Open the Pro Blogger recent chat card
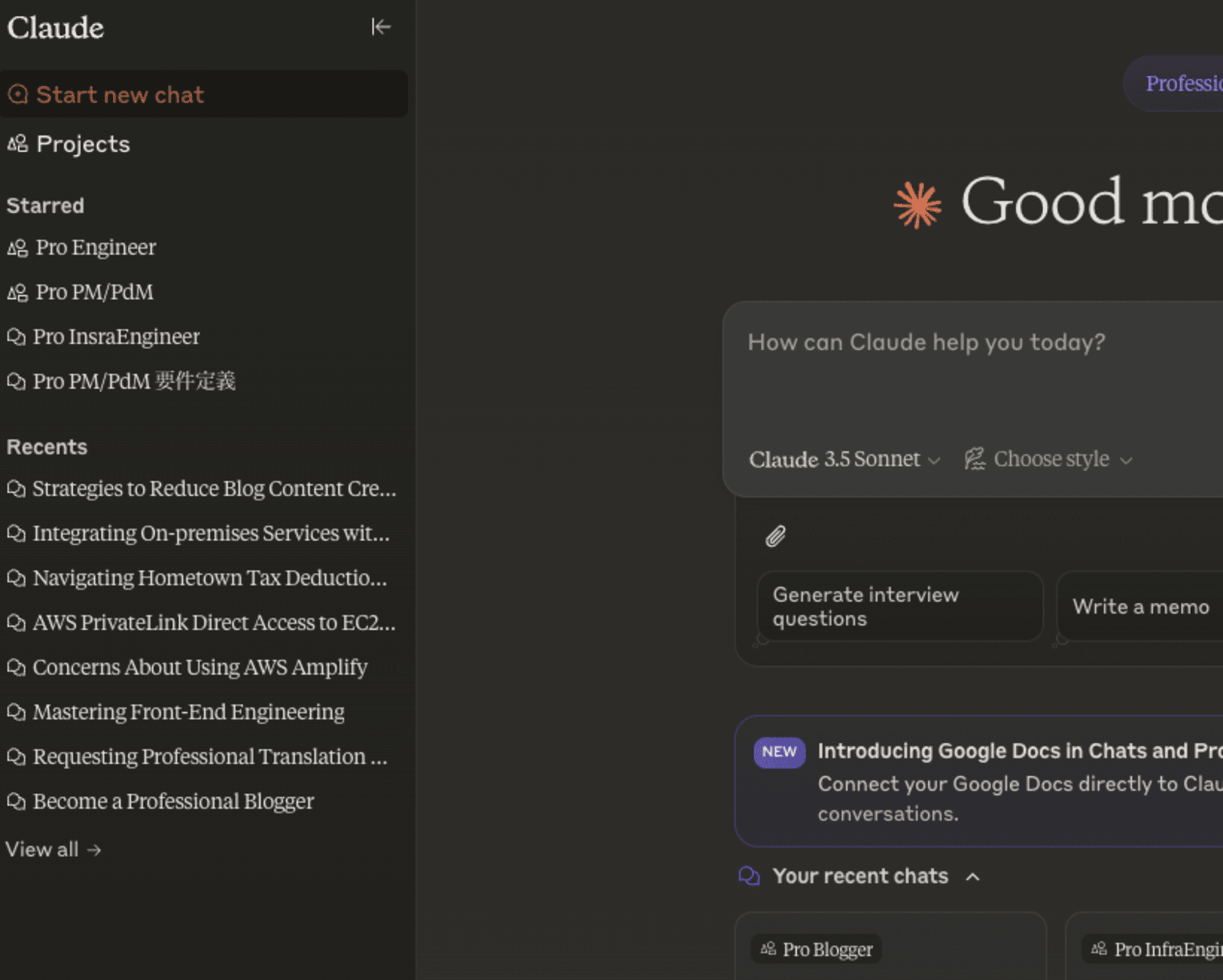This screenshot has width=1223, height=980. (x=890, y=946)
